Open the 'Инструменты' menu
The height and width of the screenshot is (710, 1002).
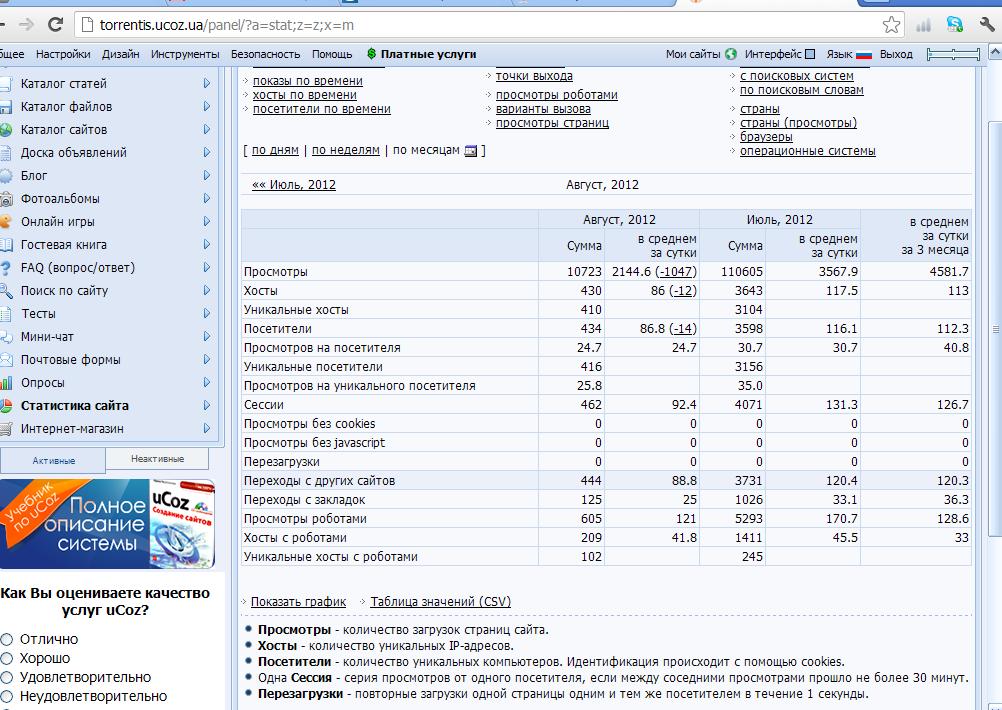pyautogui.click(x=185, y=54)
